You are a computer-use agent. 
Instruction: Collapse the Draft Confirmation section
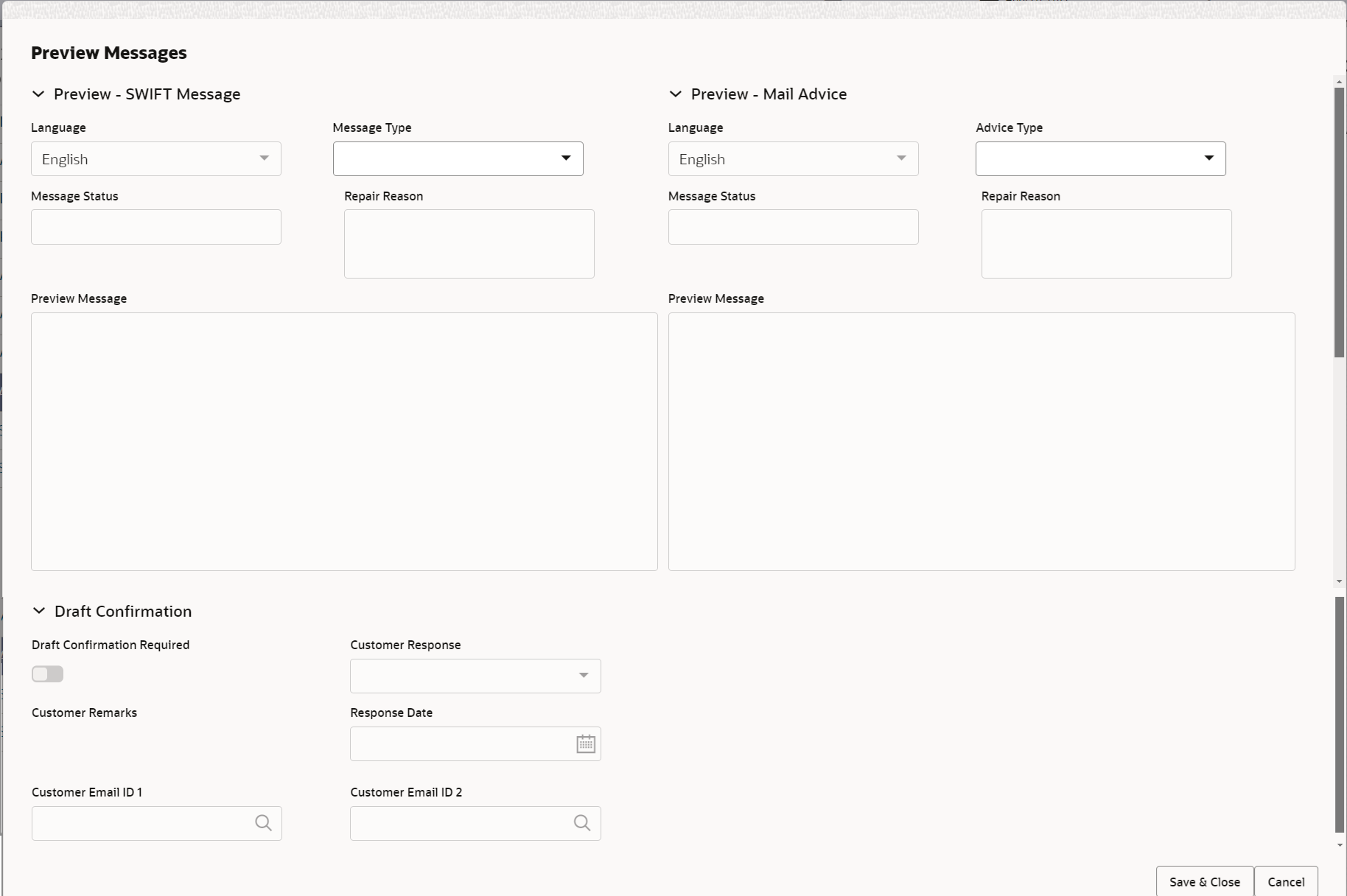point(39,611)
